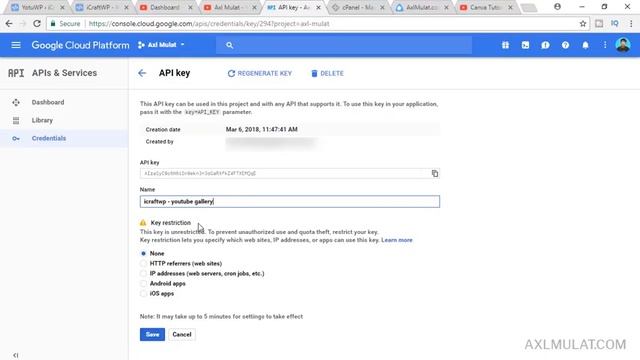Image resolution: width=640 pixels, height=360 pixels.
Task: Click the Google Cloud Platform logo text
Action: 80,45
